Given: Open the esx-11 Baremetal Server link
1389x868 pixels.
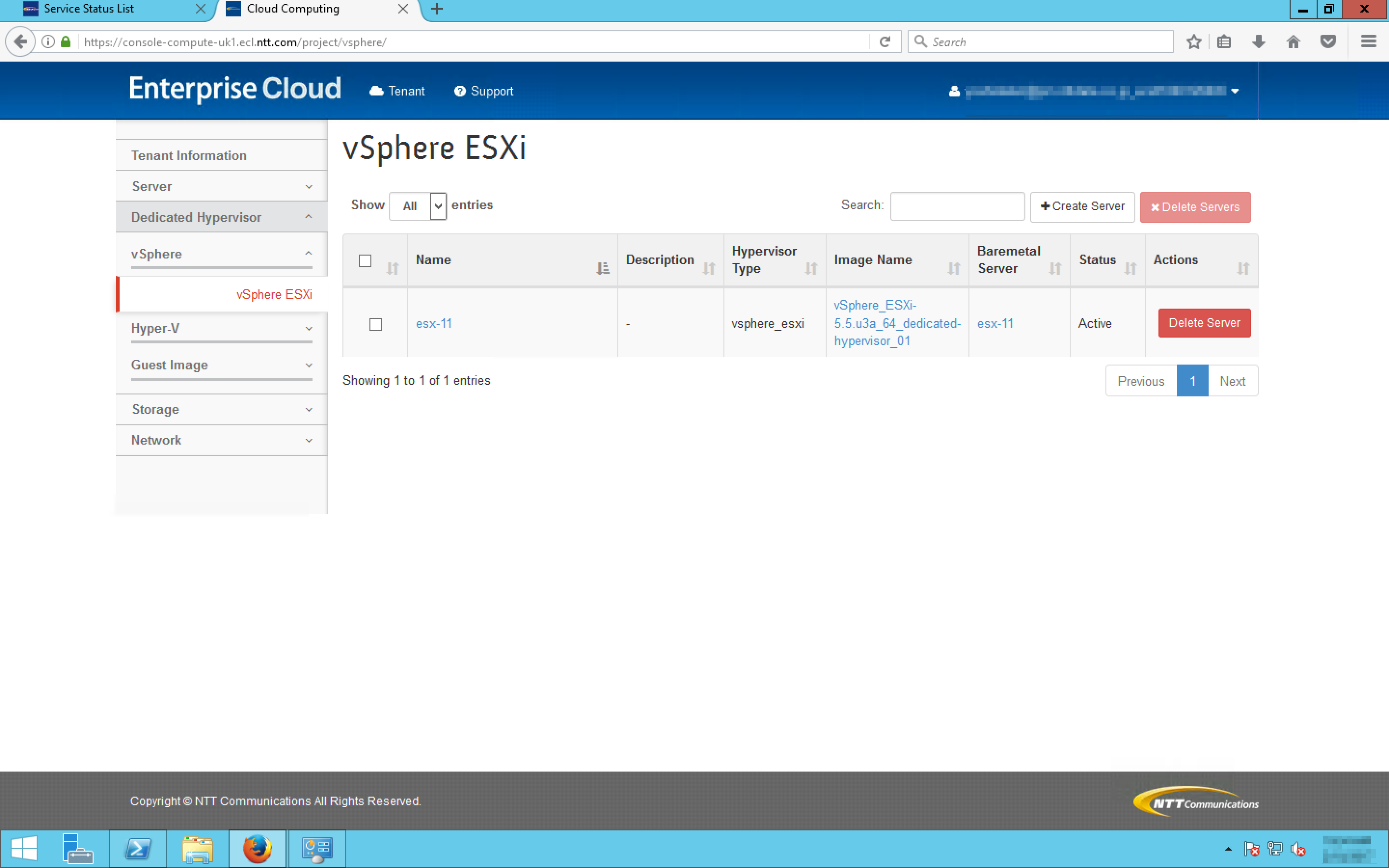Looking at the screenshot, I should click(x=995, y=324).
